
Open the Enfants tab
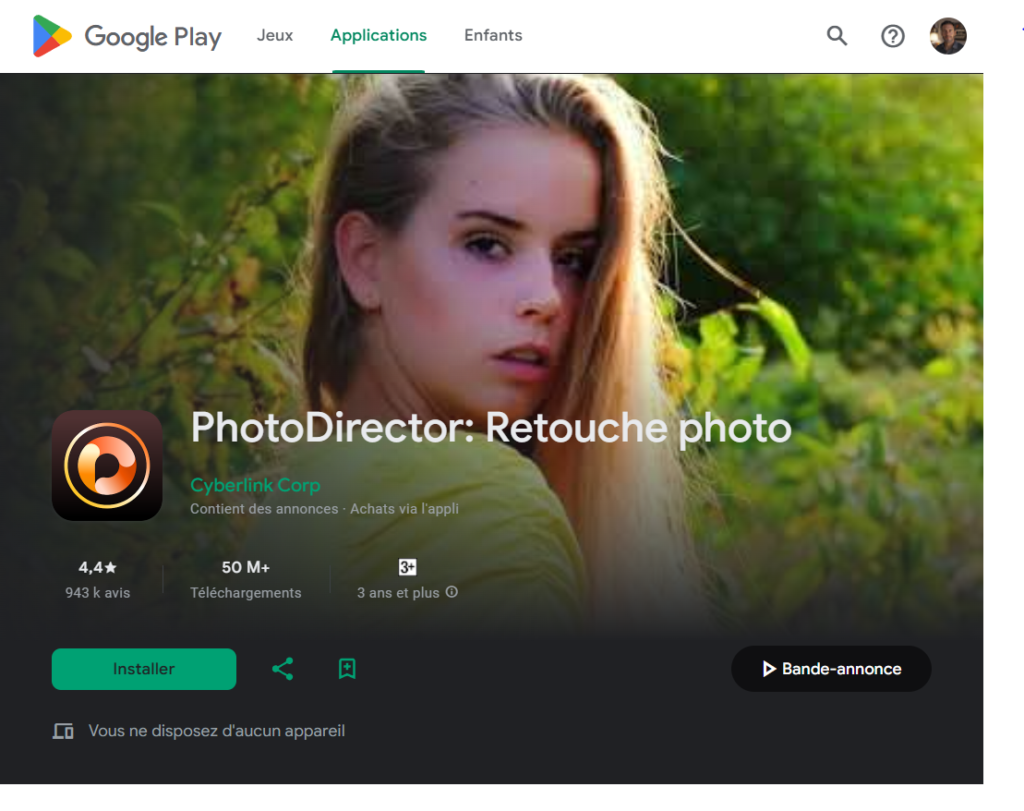coord(493,35)
